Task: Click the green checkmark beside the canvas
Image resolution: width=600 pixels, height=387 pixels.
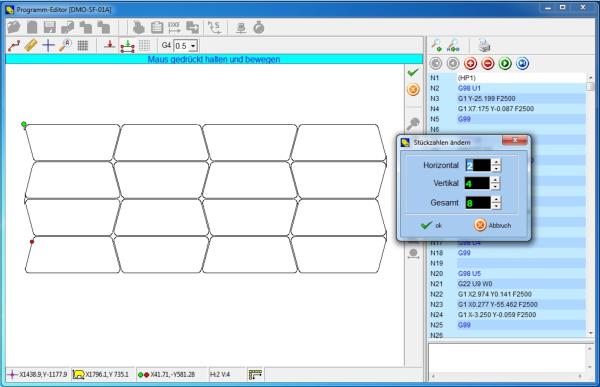Action: (x=413, y=72)
